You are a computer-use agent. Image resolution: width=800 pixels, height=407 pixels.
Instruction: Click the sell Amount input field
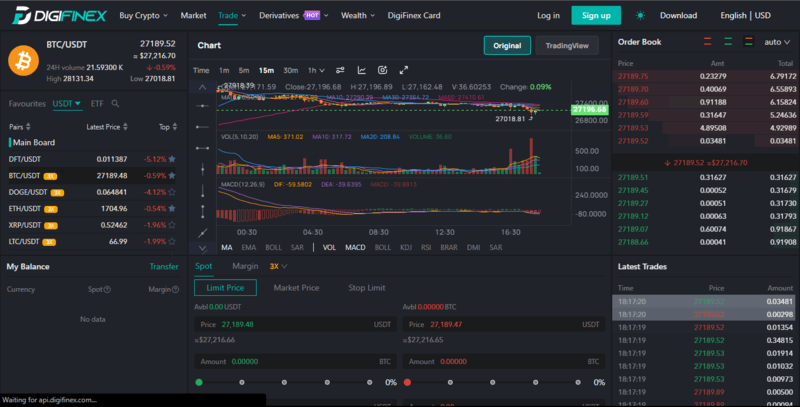click(504, 361)
